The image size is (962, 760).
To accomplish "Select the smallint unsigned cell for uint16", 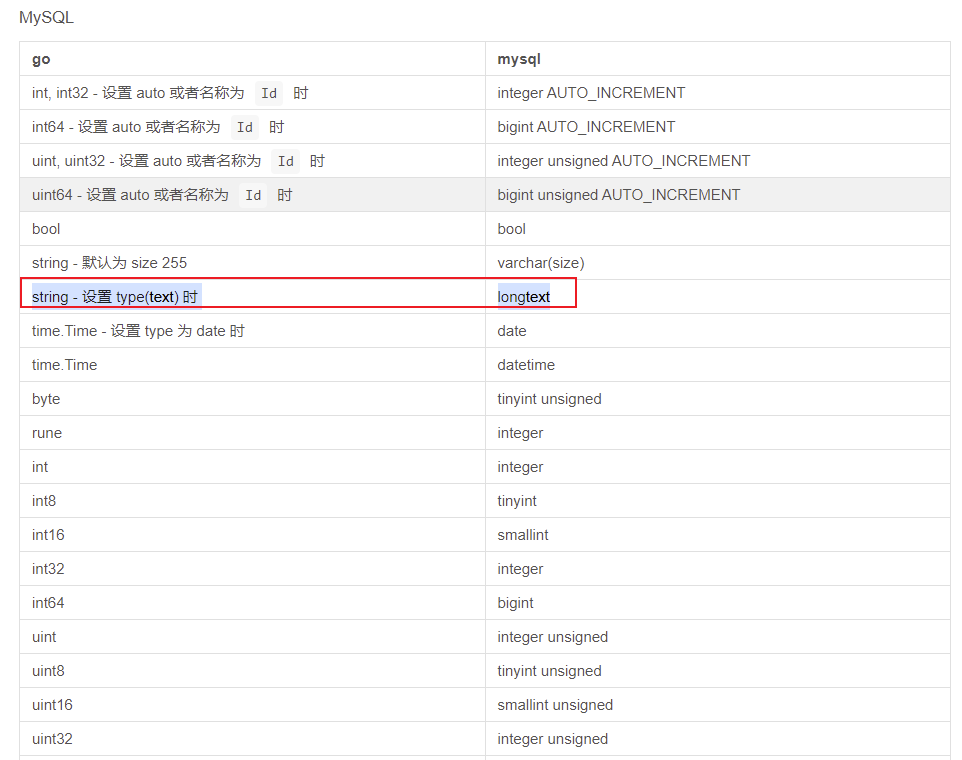I will [555, 704].
